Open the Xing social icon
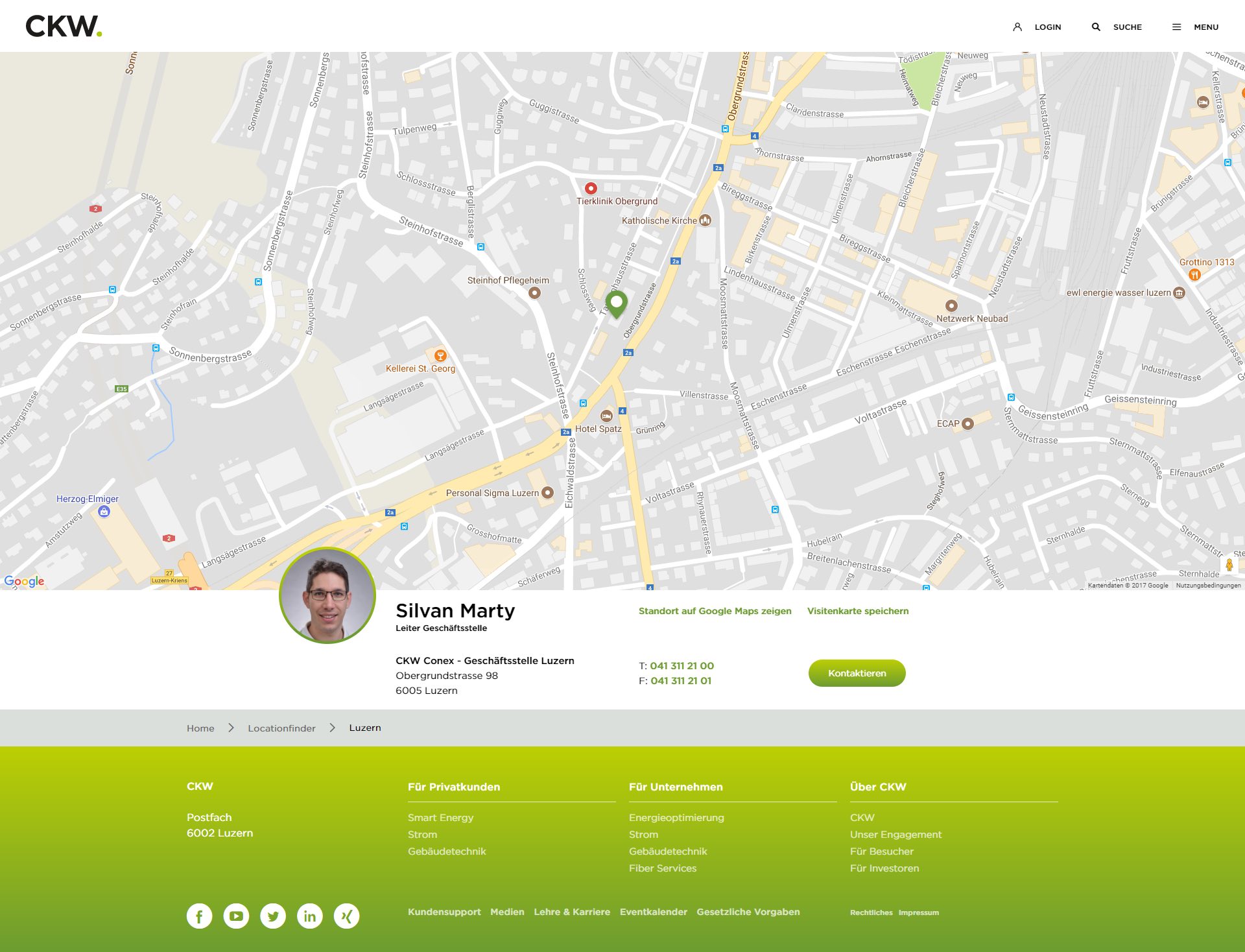 point(347,916)
